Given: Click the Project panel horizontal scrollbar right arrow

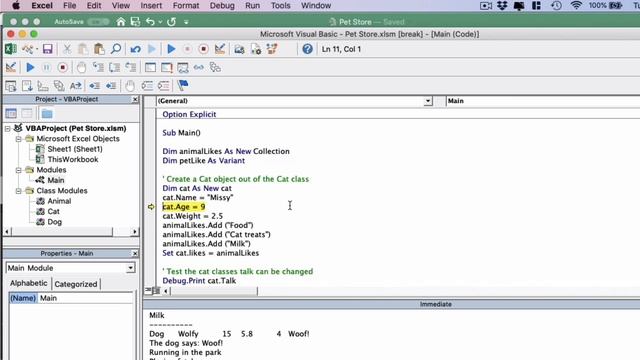Looking at the screenshot, I should (x=135, y=232).
